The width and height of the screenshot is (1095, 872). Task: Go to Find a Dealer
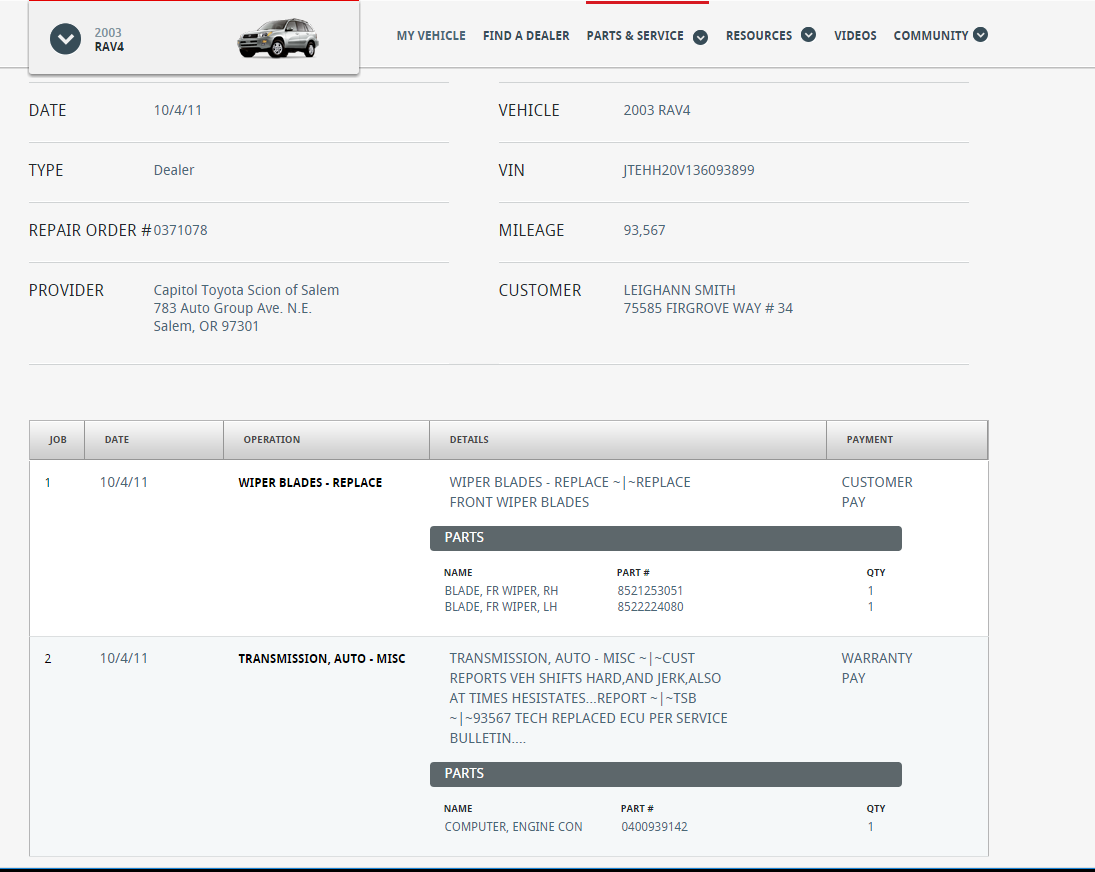click(x=526, y=36)
